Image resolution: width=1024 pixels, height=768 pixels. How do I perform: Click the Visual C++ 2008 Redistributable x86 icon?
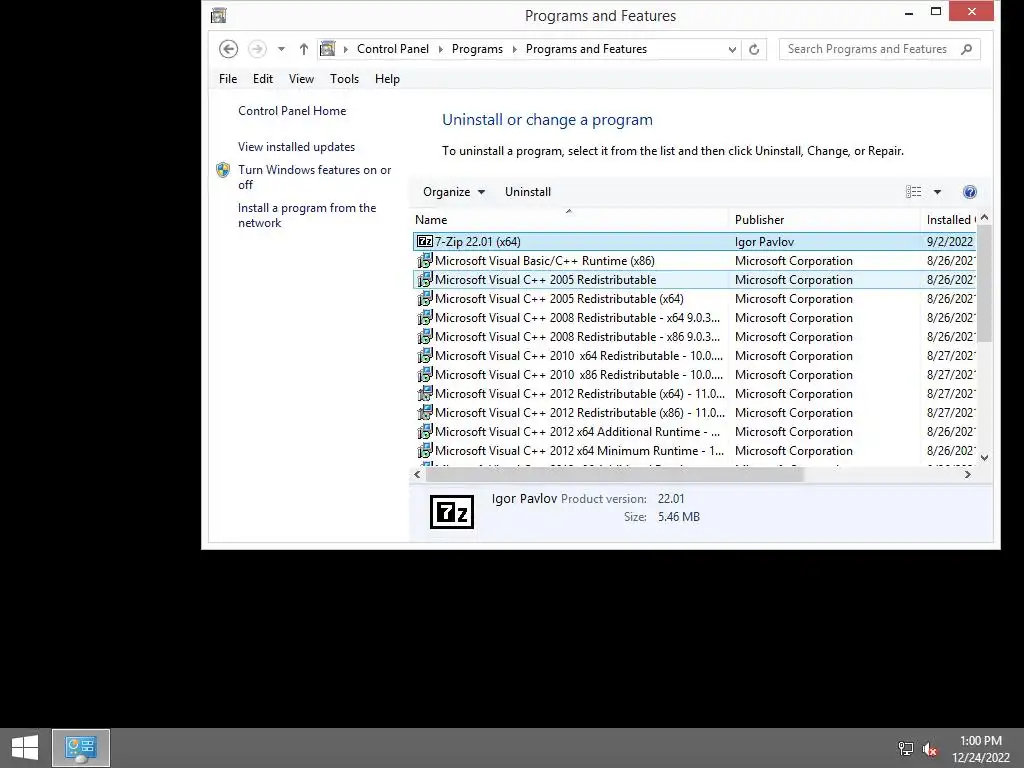[425, 336]
